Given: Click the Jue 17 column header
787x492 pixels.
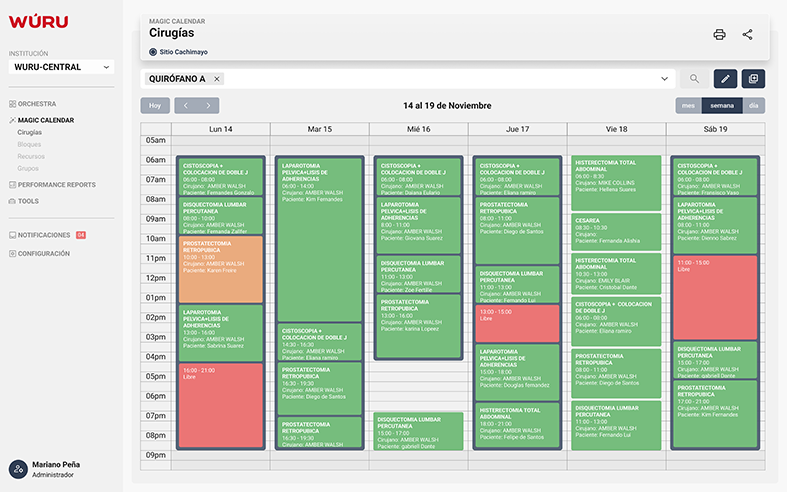Looking at the screenshot, I should click(517, 129).
